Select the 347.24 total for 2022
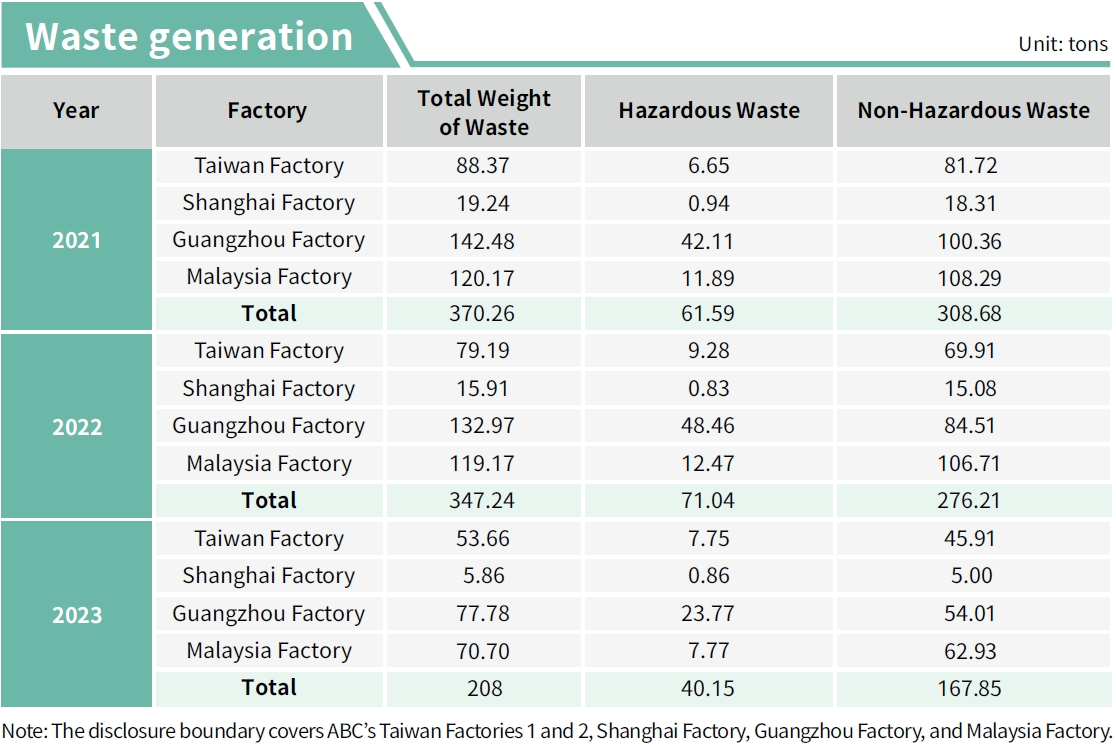This screenshot has height=745, width=1116. click(x=484, y=501)
